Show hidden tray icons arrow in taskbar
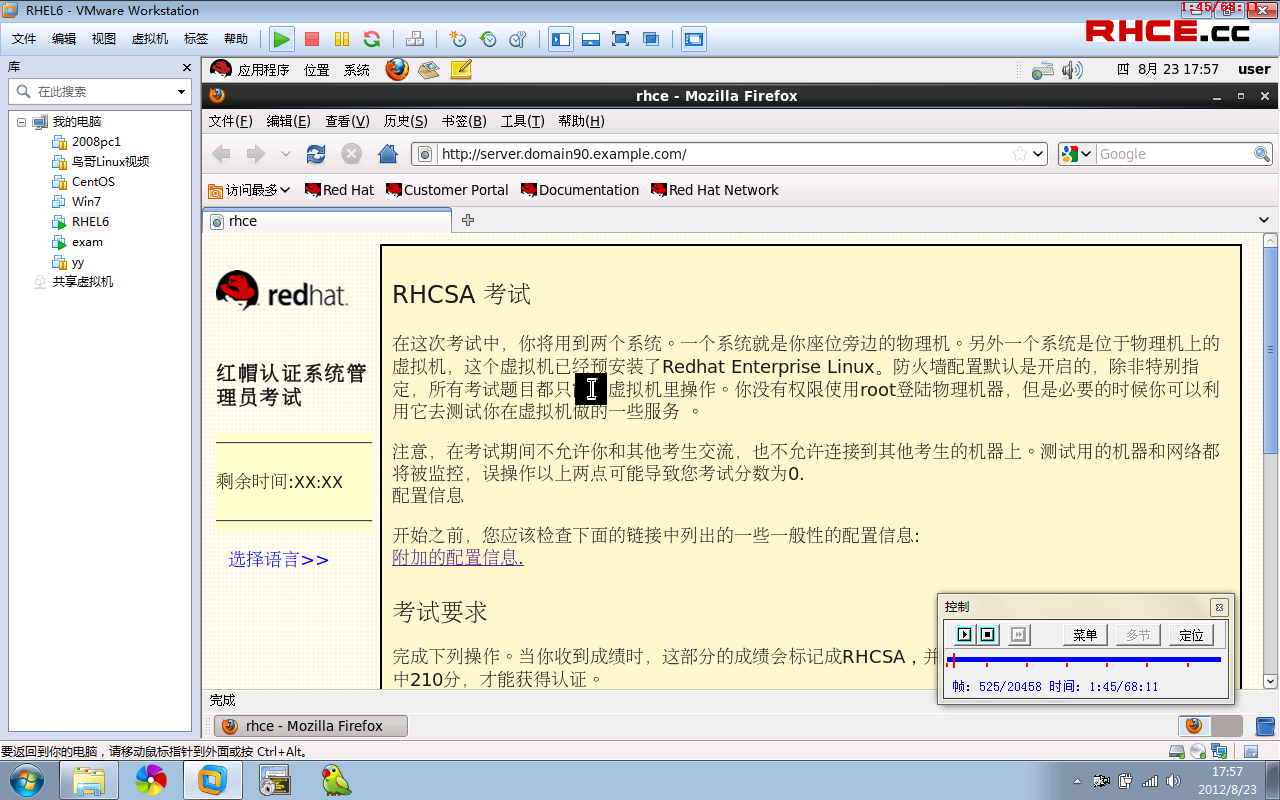 tap(1077, 781)
